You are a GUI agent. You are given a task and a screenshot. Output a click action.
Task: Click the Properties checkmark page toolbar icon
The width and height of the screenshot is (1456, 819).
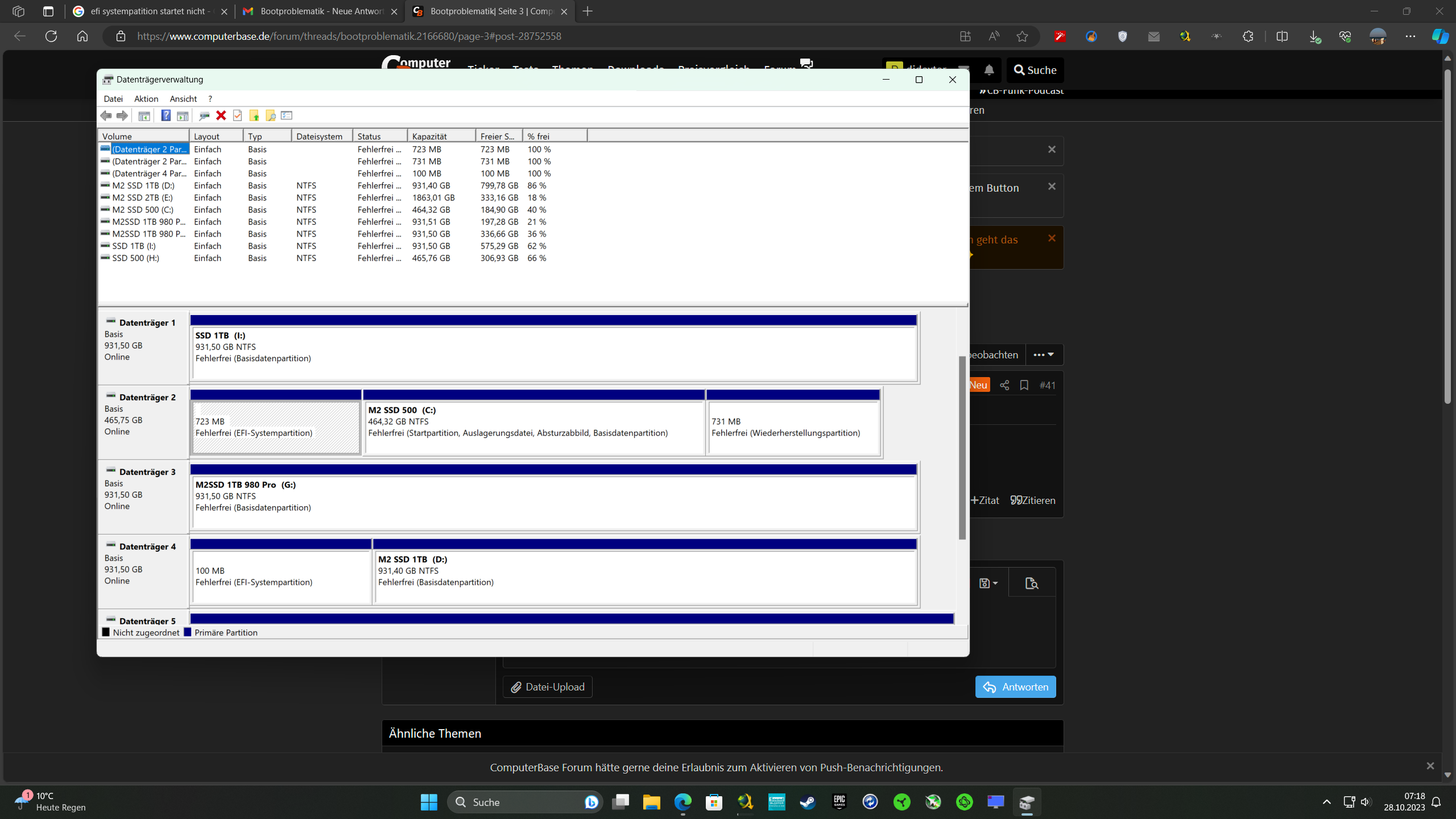point(238,115)
